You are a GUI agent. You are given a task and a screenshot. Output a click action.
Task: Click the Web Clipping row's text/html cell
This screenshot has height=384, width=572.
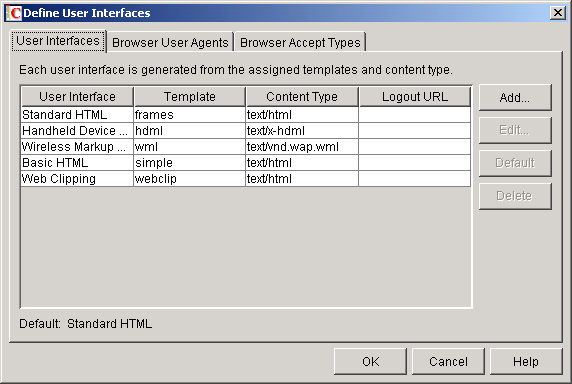[302, 179]
